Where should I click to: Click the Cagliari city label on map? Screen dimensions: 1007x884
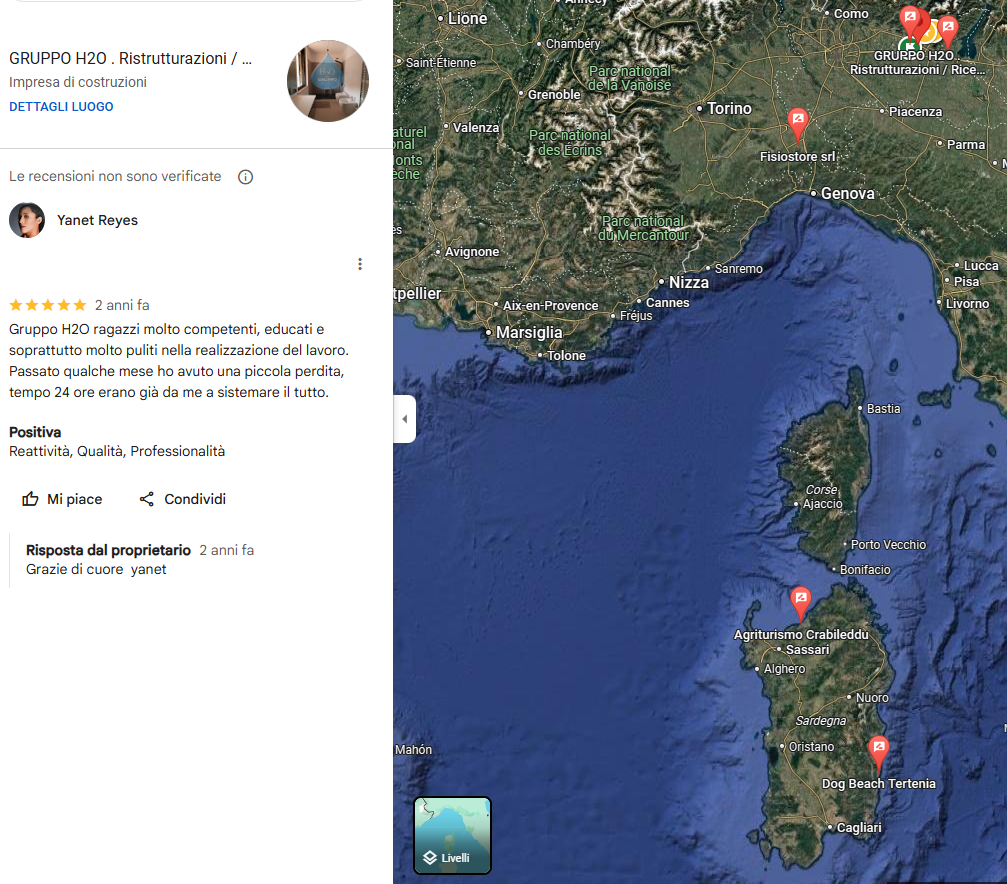pos(859,827)
